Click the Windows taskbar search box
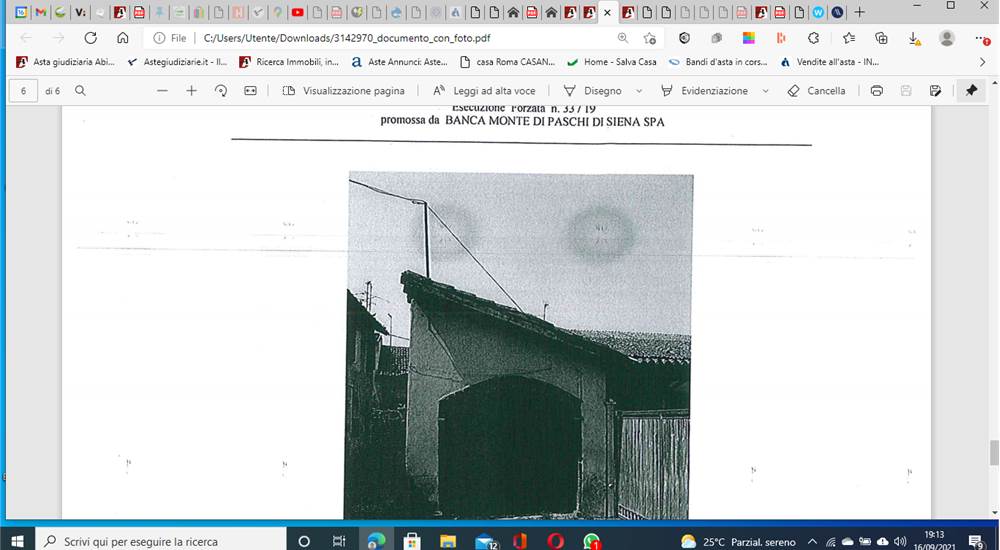1000x550 pixels. coord(161,541)
